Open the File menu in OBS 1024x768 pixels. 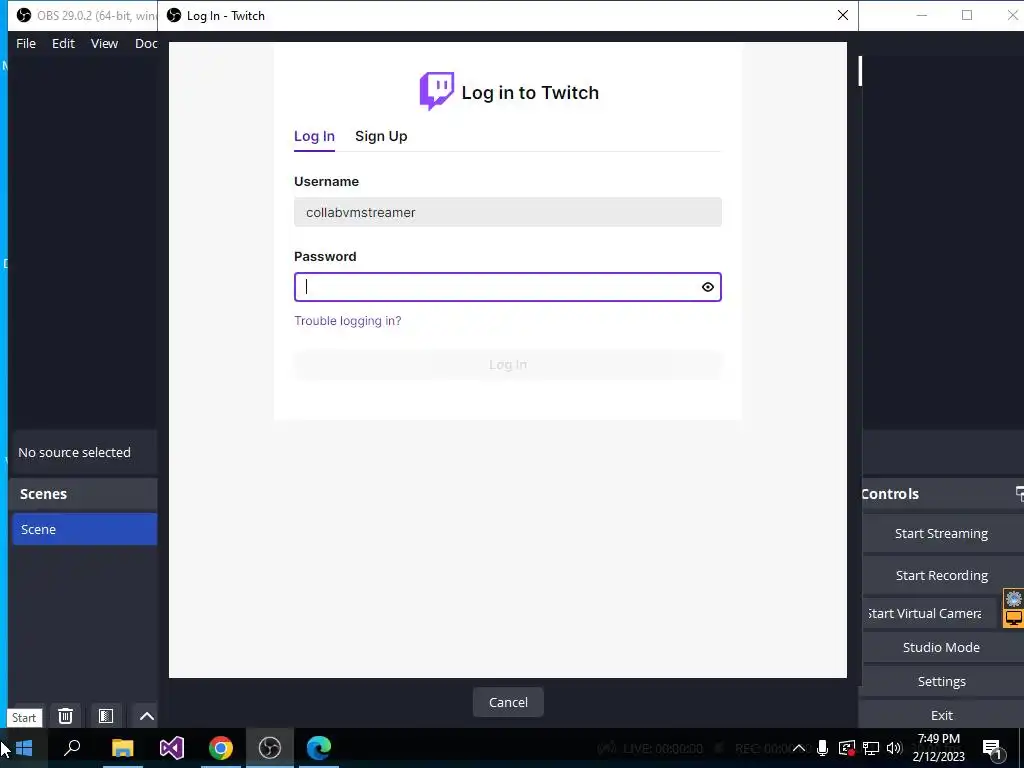pos(26,43)
